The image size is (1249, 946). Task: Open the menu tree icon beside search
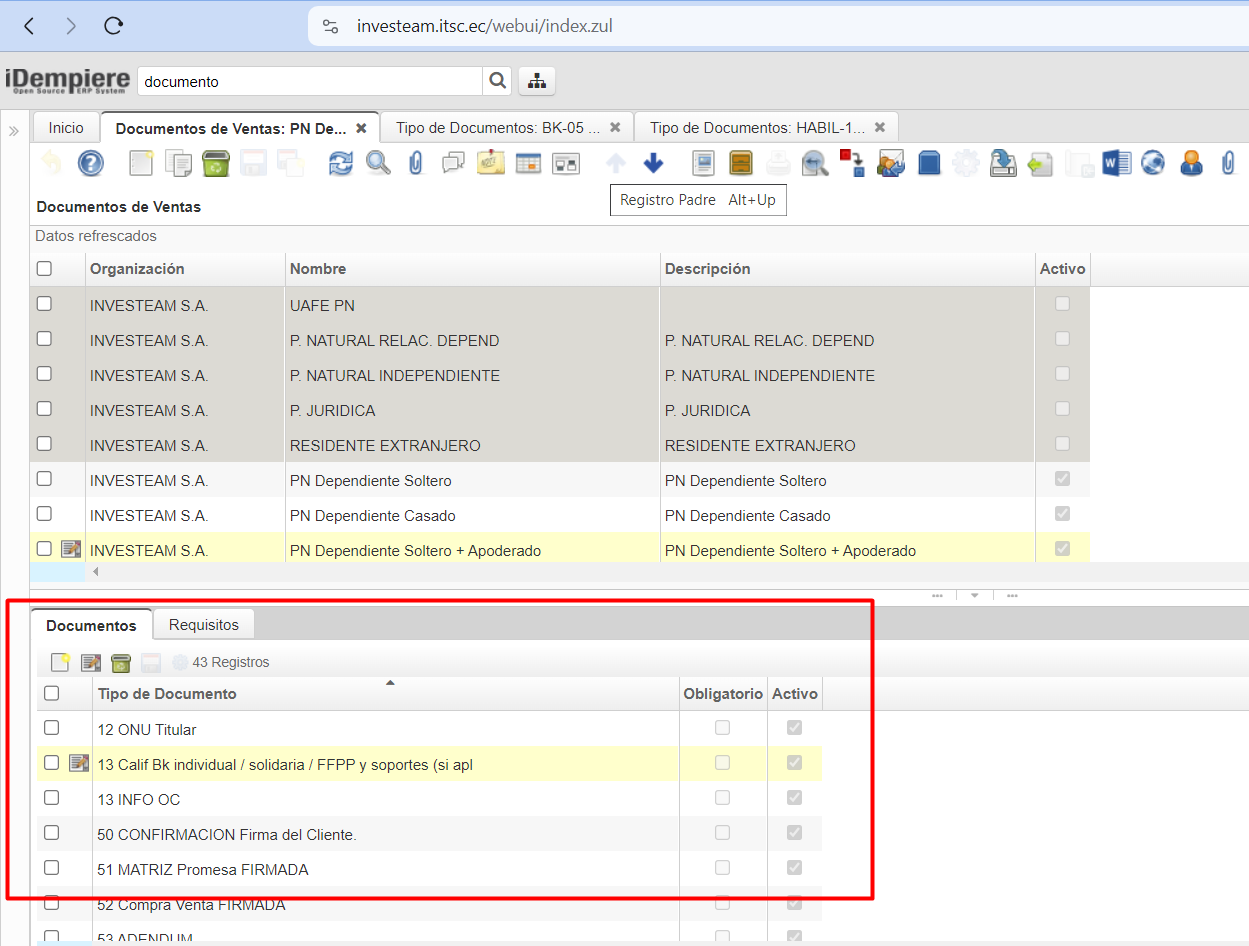537,81
